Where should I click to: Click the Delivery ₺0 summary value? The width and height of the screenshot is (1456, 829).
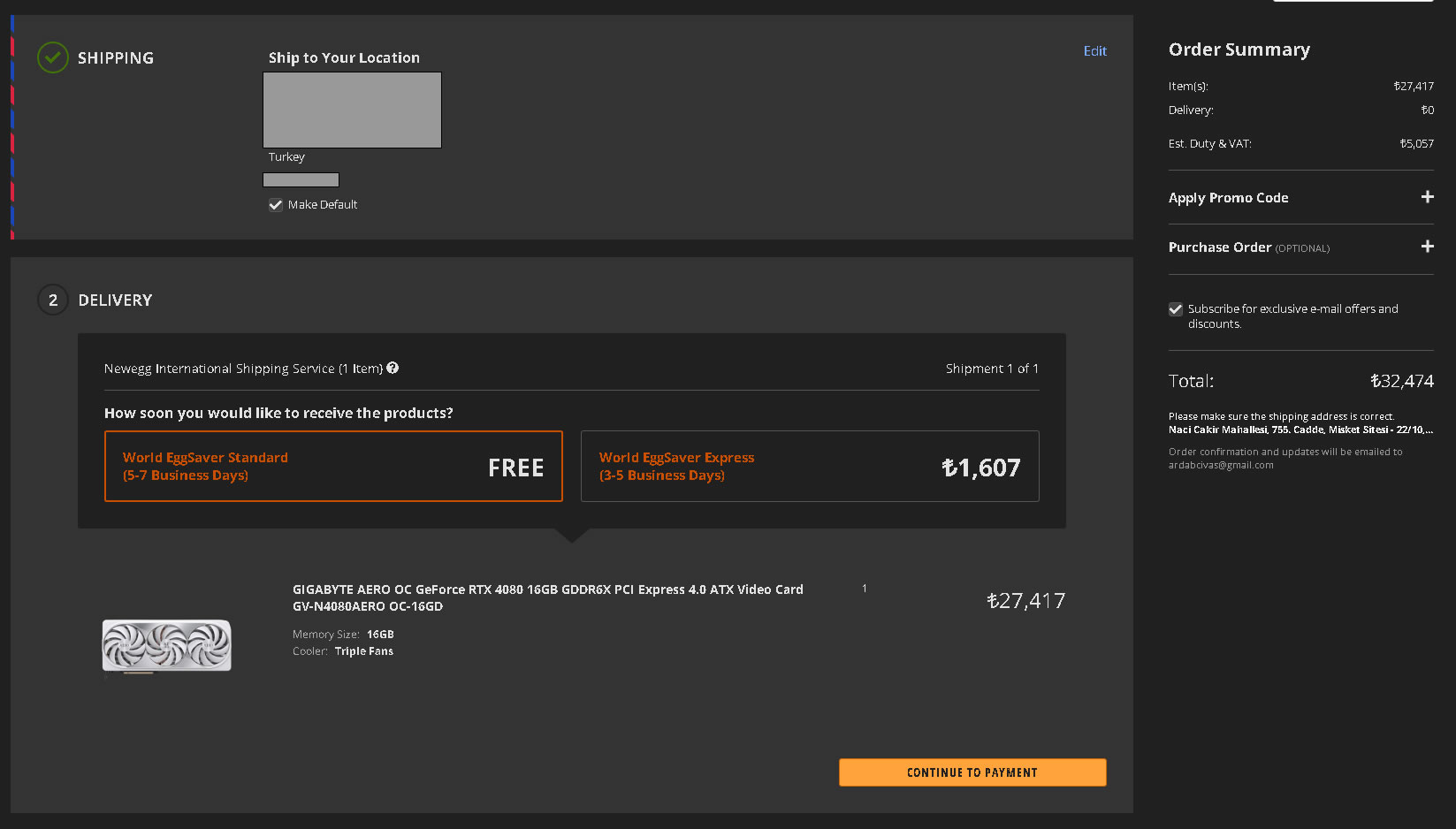pos(1427,110)
